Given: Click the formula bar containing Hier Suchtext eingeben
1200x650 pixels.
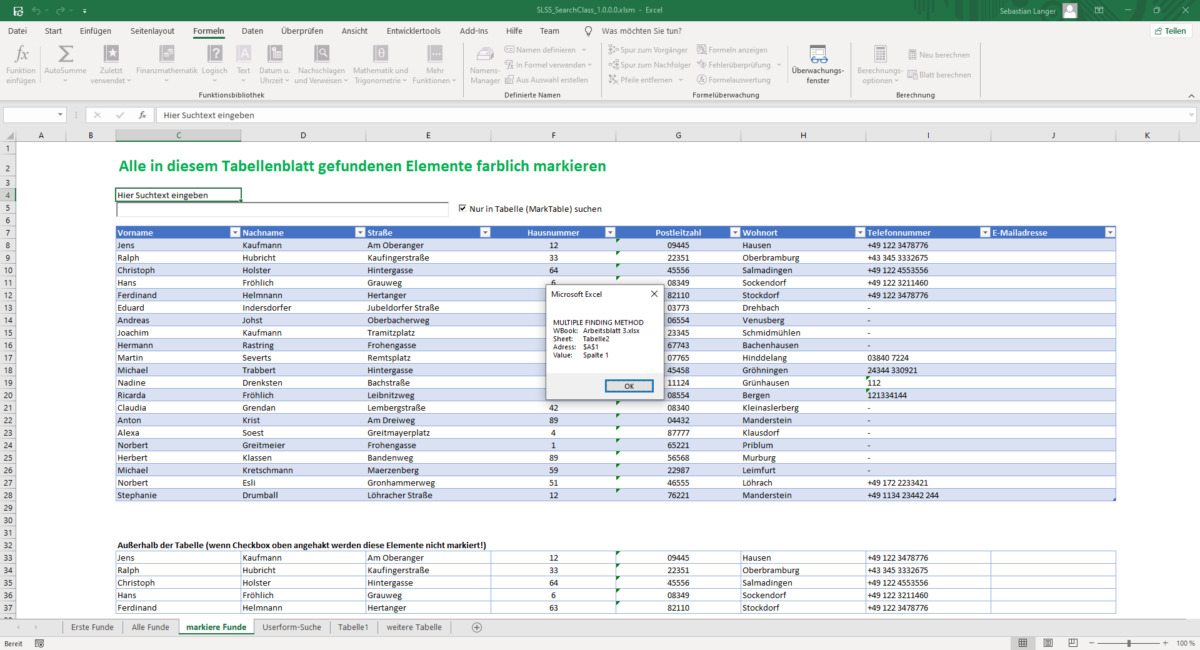Looking at the screenshot, I should 675,115.
